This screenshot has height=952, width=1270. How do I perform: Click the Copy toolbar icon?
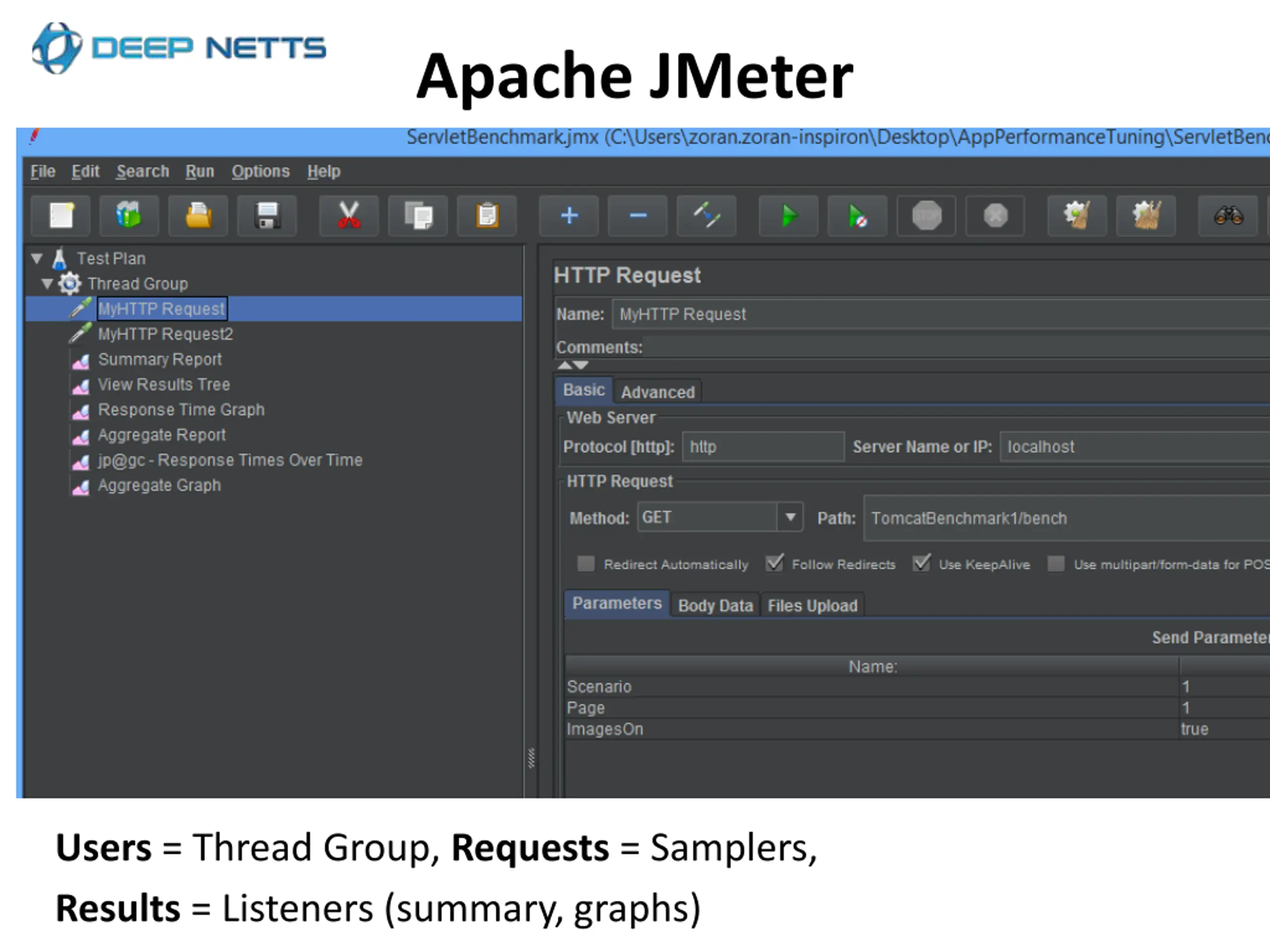(418, 216)
